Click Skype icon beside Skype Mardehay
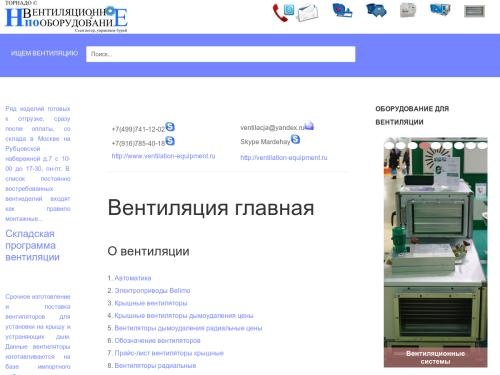The height and width of the screenshot is (375, 500). tap(295, 139)
